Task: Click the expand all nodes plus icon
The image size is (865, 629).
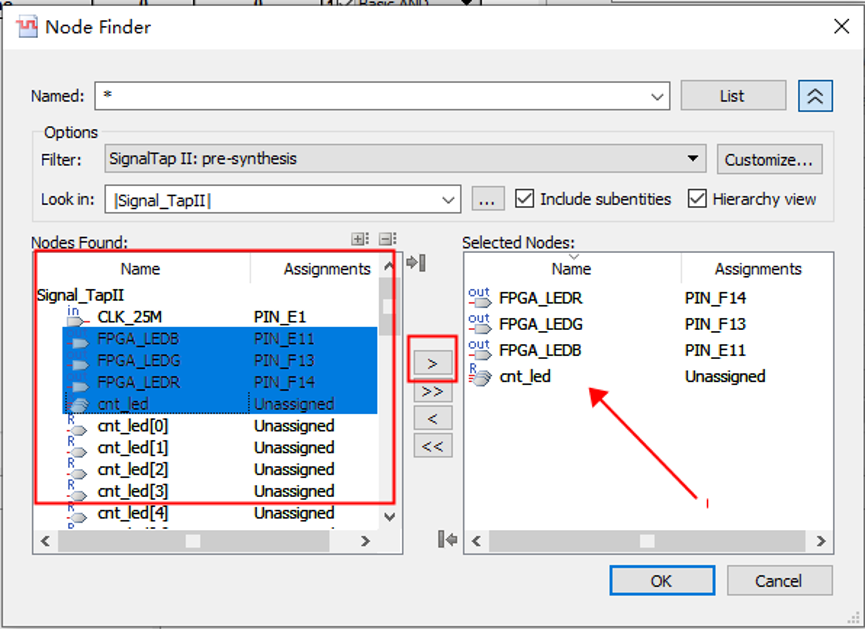Action: [360, 239]
